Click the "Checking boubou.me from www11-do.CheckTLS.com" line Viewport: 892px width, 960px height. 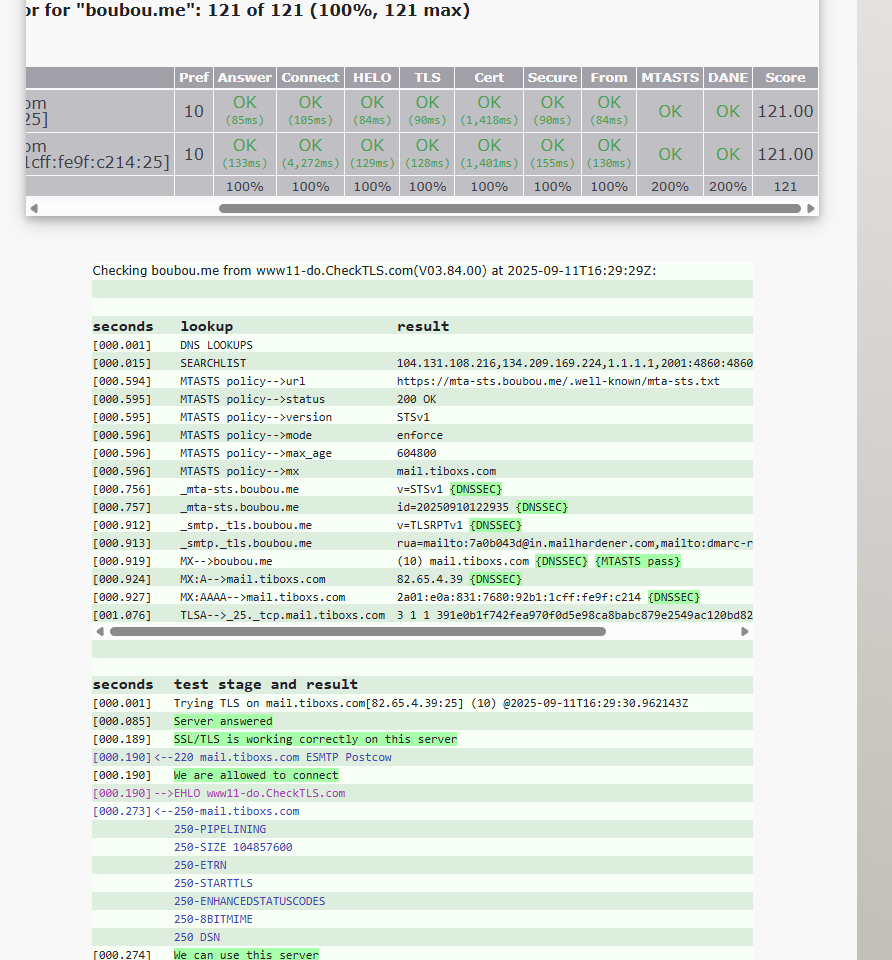coord(374,271)
